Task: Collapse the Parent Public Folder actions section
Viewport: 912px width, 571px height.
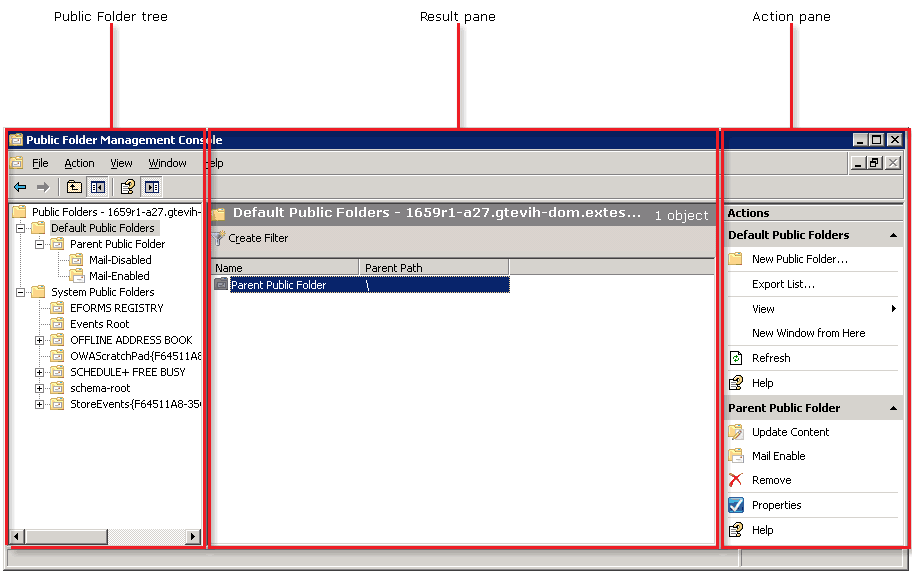Action: tap(893, 408)
